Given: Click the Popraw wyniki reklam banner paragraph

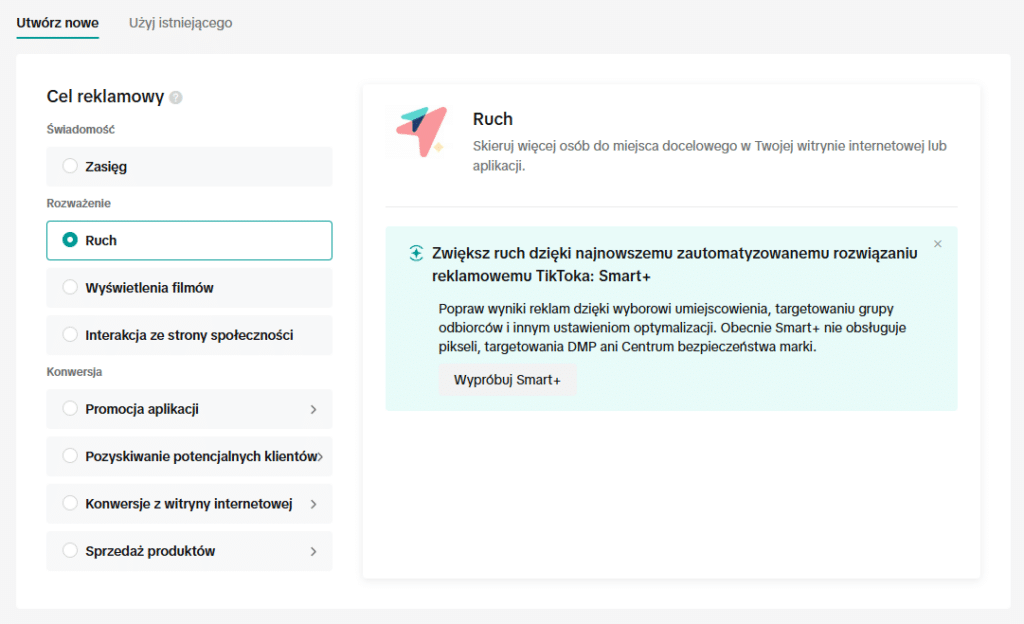Looking at the screenshot, I should pos(672,328).
